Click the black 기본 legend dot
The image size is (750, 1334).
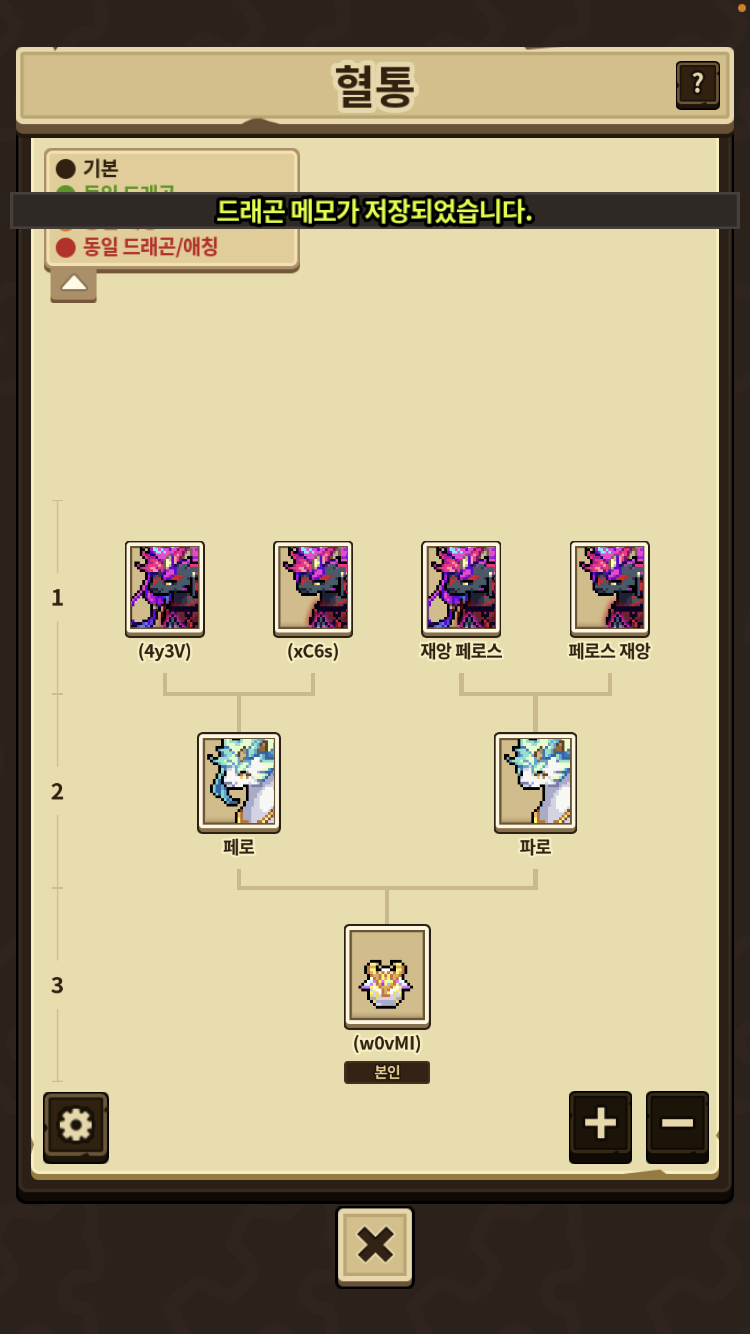tap(66, 169)
